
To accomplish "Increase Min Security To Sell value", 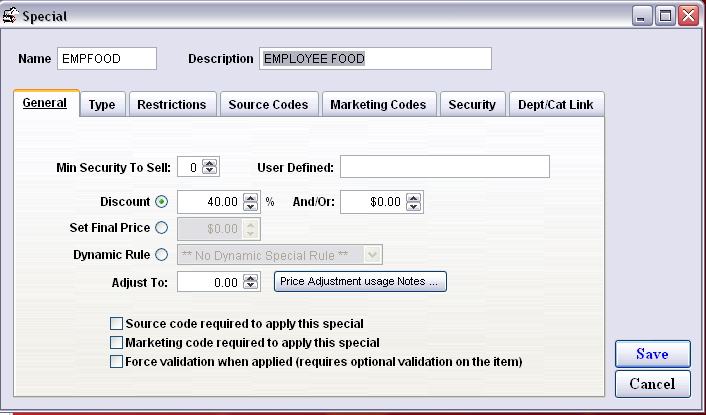I will (x=209, y=163).
